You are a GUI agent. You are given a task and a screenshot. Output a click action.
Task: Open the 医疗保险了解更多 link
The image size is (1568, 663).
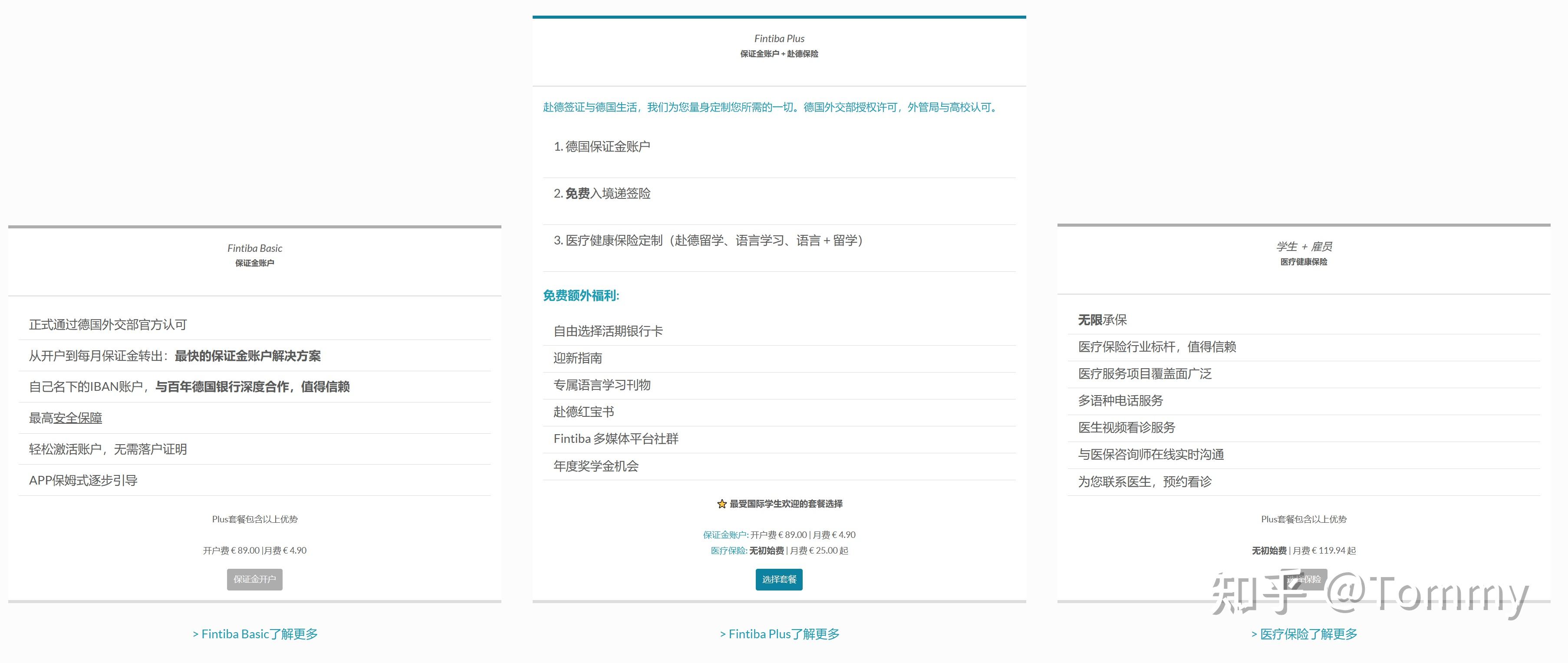pos(1304,634)
